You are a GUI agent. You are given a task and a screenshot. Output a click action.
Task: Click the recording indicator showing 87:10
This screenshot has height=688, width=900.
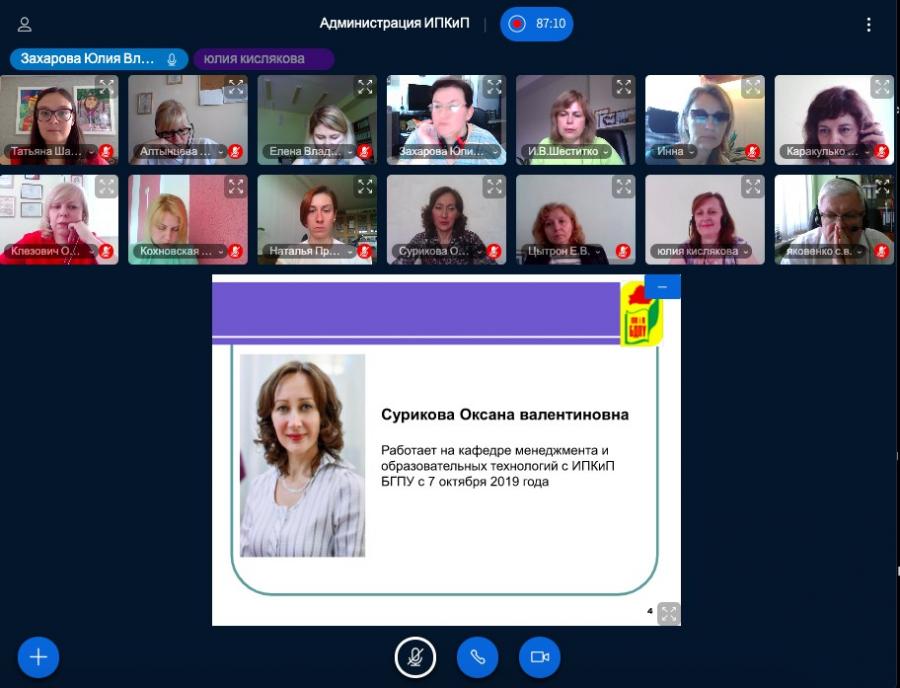pyautogui.click(x=536, y=24)
